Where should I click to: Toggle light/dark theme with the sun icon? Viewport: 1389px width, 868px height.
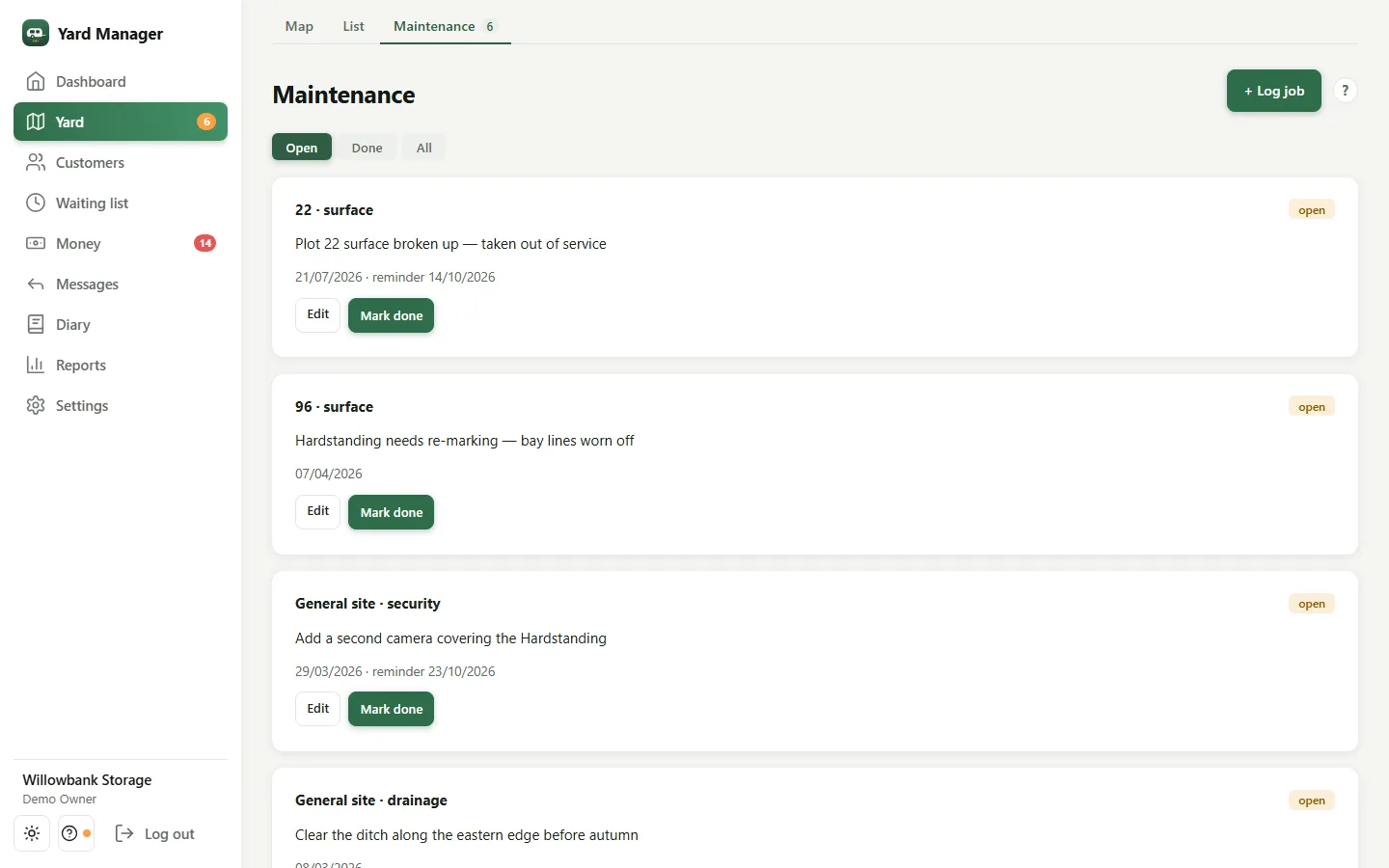coord(32,833)
